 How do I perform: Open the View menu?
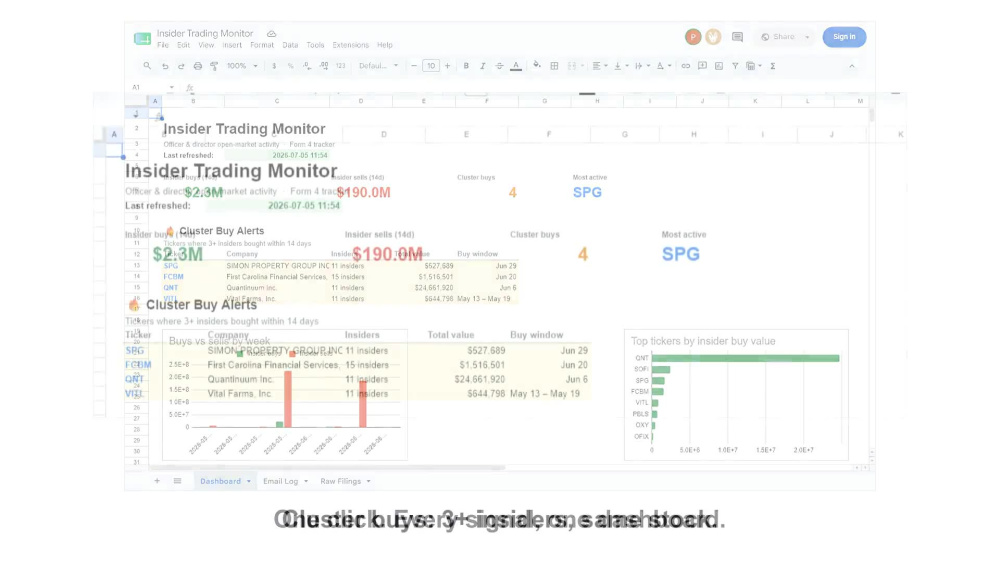[x=206, y=45]
